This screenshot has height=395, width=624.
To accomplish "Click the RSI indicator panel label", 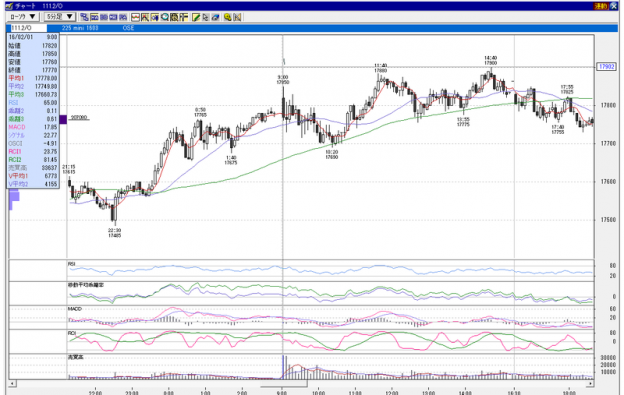I will [x=72, y=264].
